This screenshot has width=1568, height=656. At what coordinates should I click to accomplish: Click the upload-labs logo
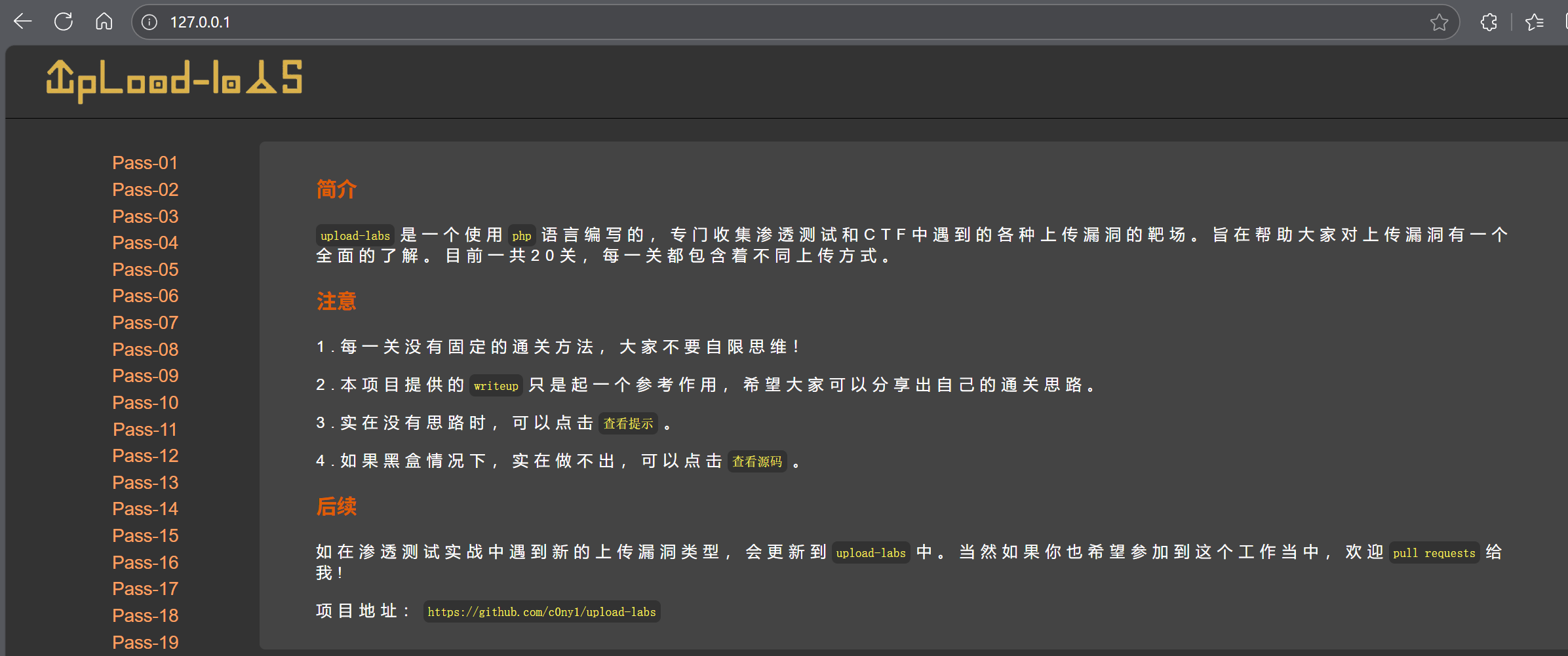point(174,81)
